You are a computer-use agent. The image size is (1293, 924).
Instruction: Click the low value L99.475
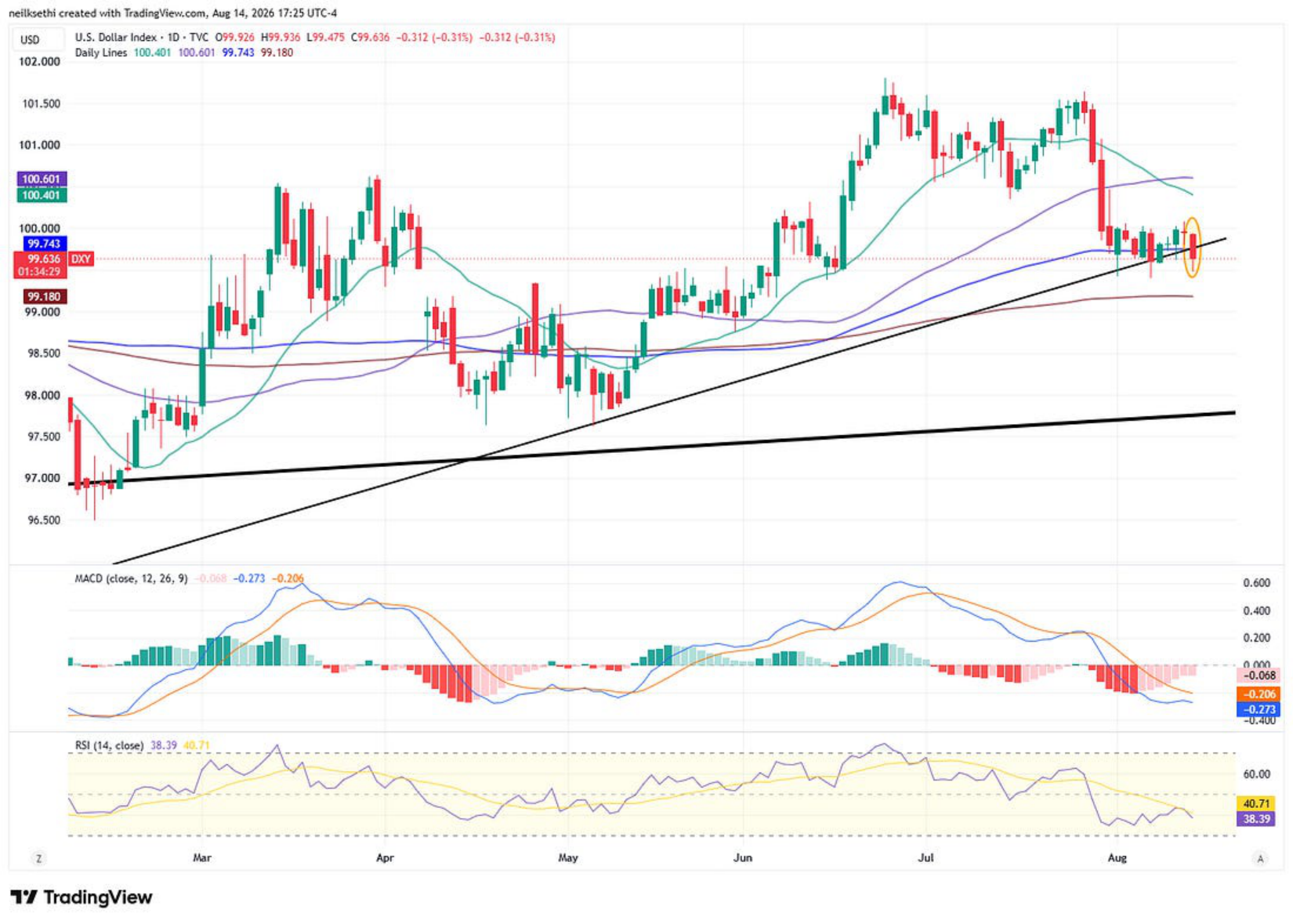(325, 37)
